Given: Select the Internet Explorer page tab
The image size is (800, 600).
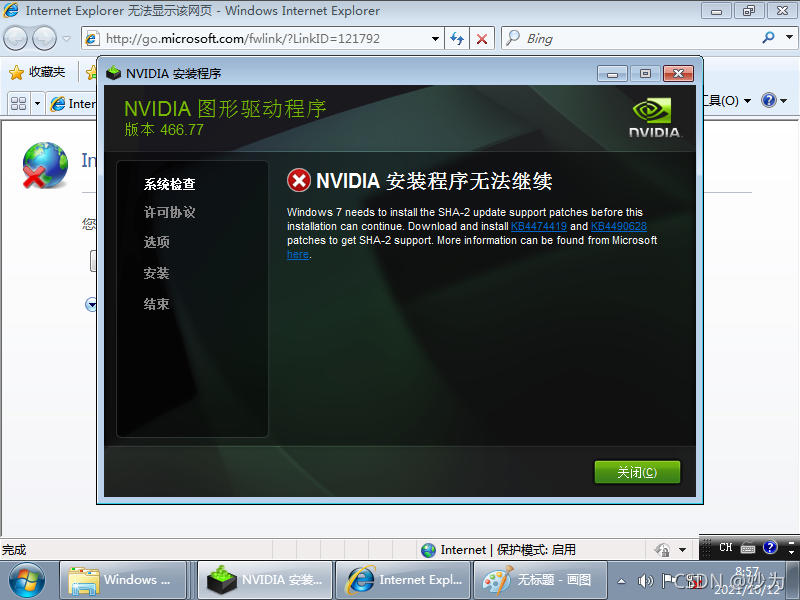Looking at the screenshot, I should pyautogui.click(x=73, y=104).
